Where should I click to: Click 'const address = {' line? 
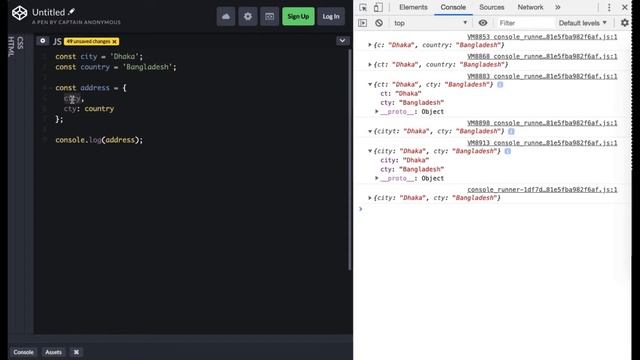click(91, 88)
